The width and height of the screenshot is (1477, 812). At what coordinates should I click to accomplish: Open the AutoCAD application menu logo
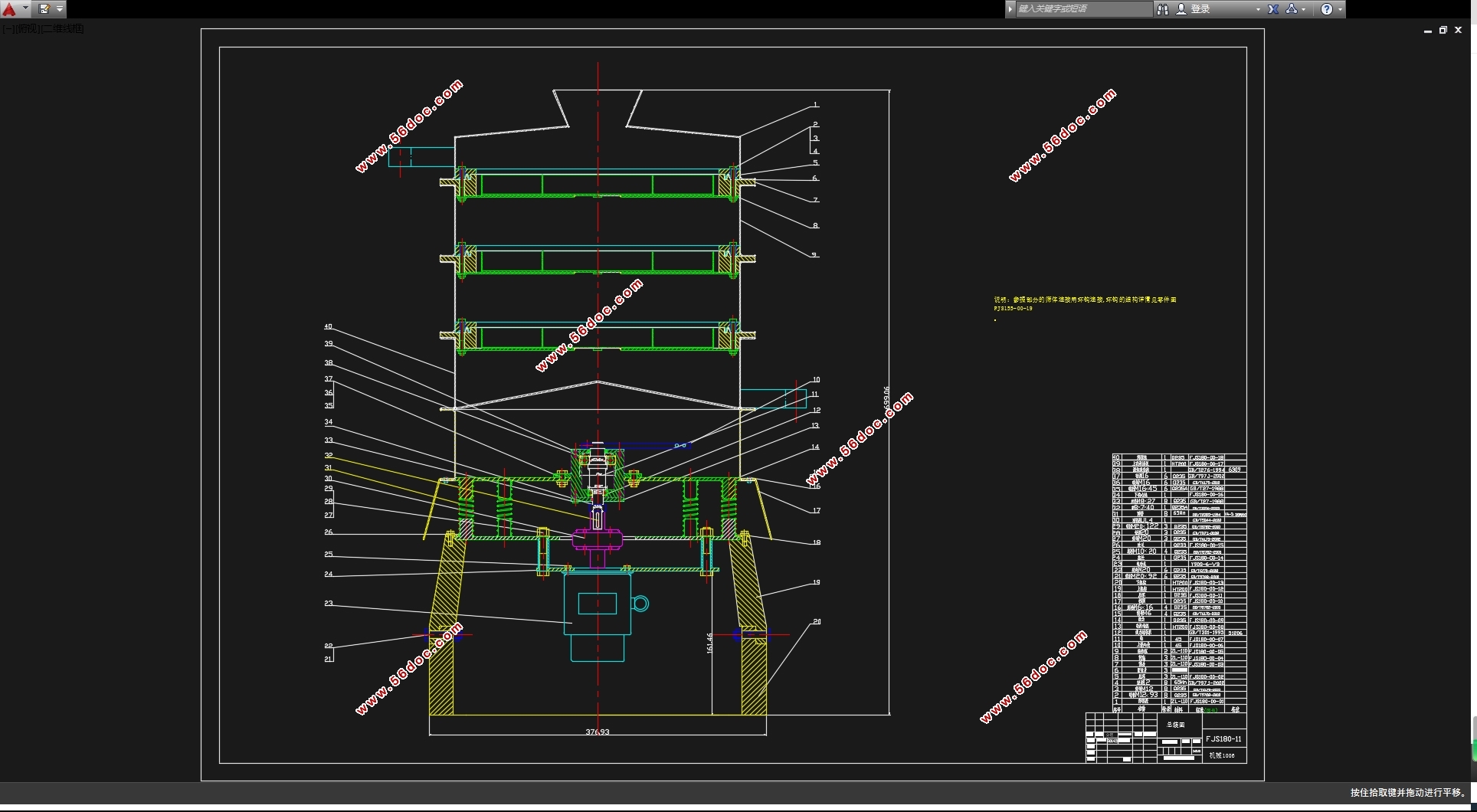(x=9, y=9)
